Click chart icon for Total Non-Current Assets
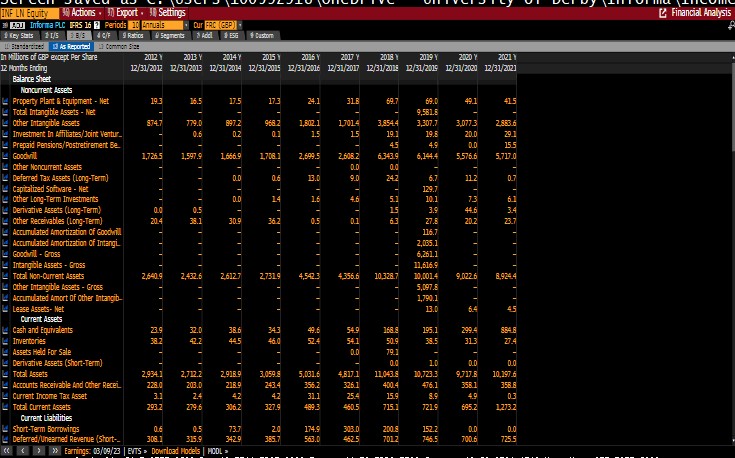 [x=5, y=276]
